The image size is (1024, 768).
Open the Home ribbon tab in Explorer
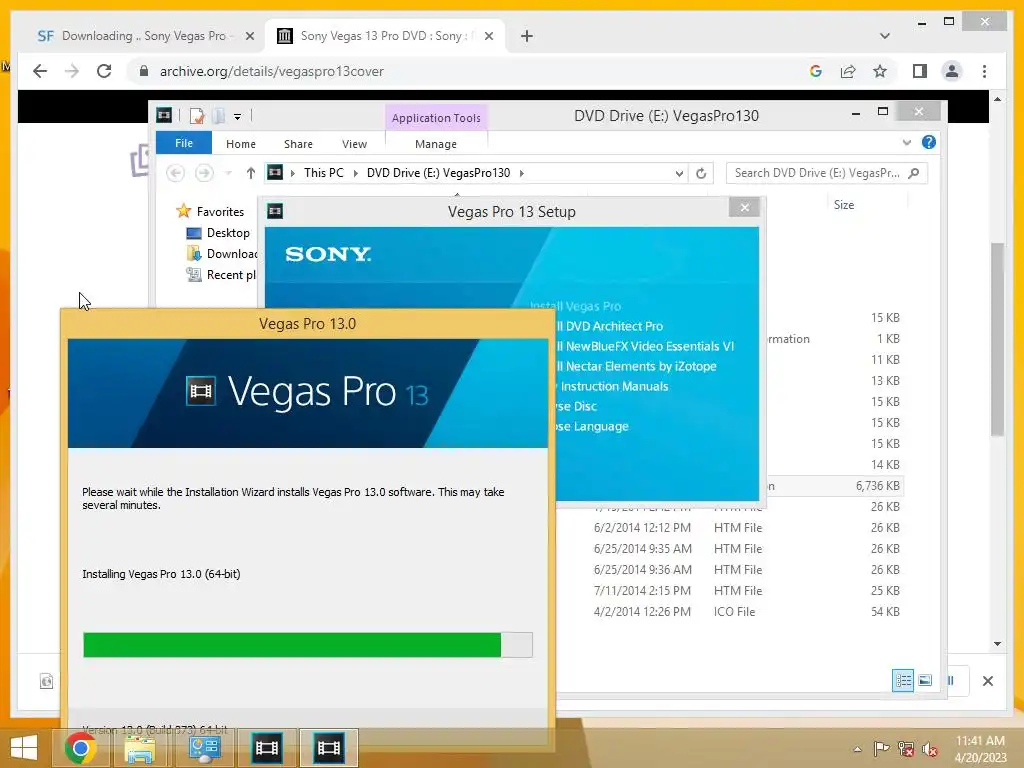[240, 144]
